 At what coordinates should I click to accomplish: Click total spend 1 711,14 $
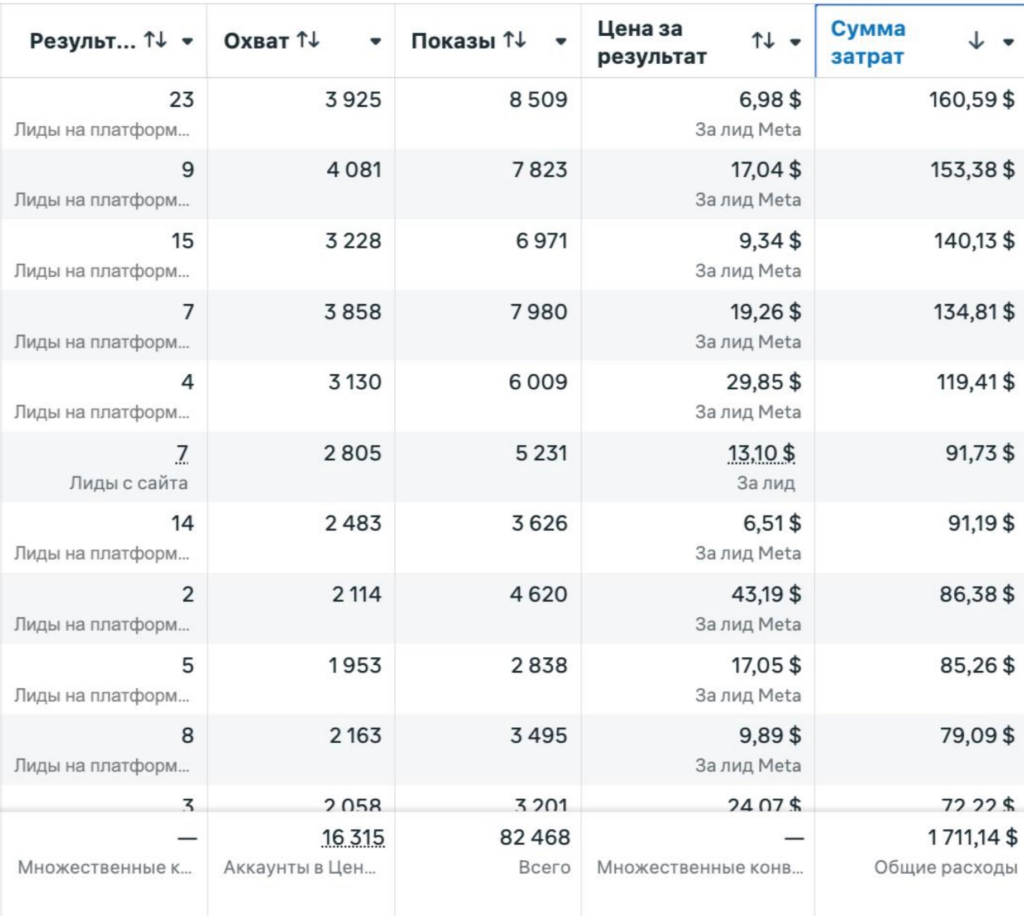970,838
